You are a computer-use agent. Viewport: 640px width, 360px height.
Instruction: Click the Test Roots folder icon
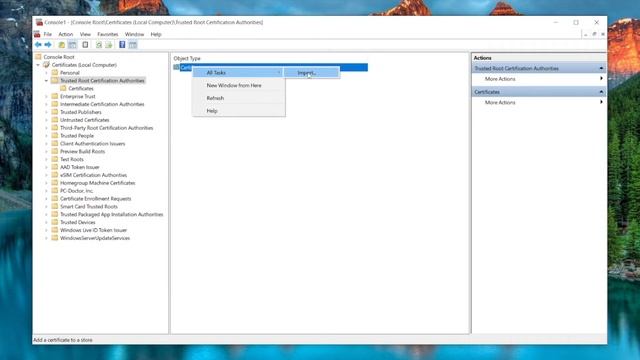click(x=55, y=159)
